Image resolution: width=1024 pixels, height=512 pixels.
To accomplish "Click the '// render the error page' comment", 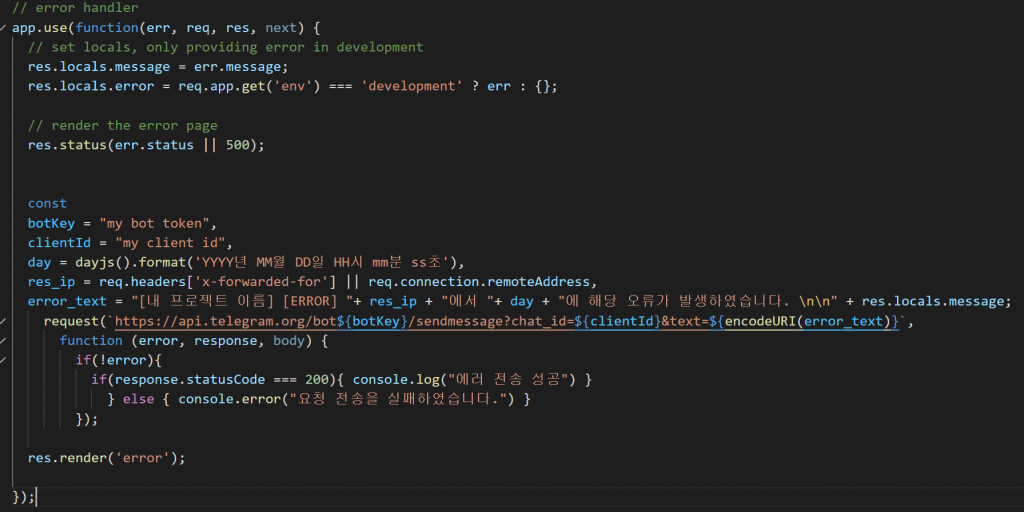I will (123, 125).
